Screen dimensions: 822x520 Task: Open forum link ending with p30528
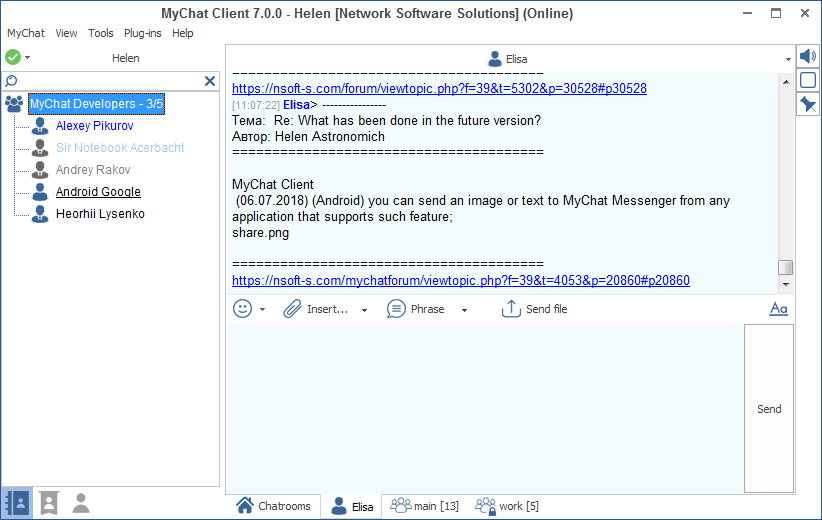(439, 88)
